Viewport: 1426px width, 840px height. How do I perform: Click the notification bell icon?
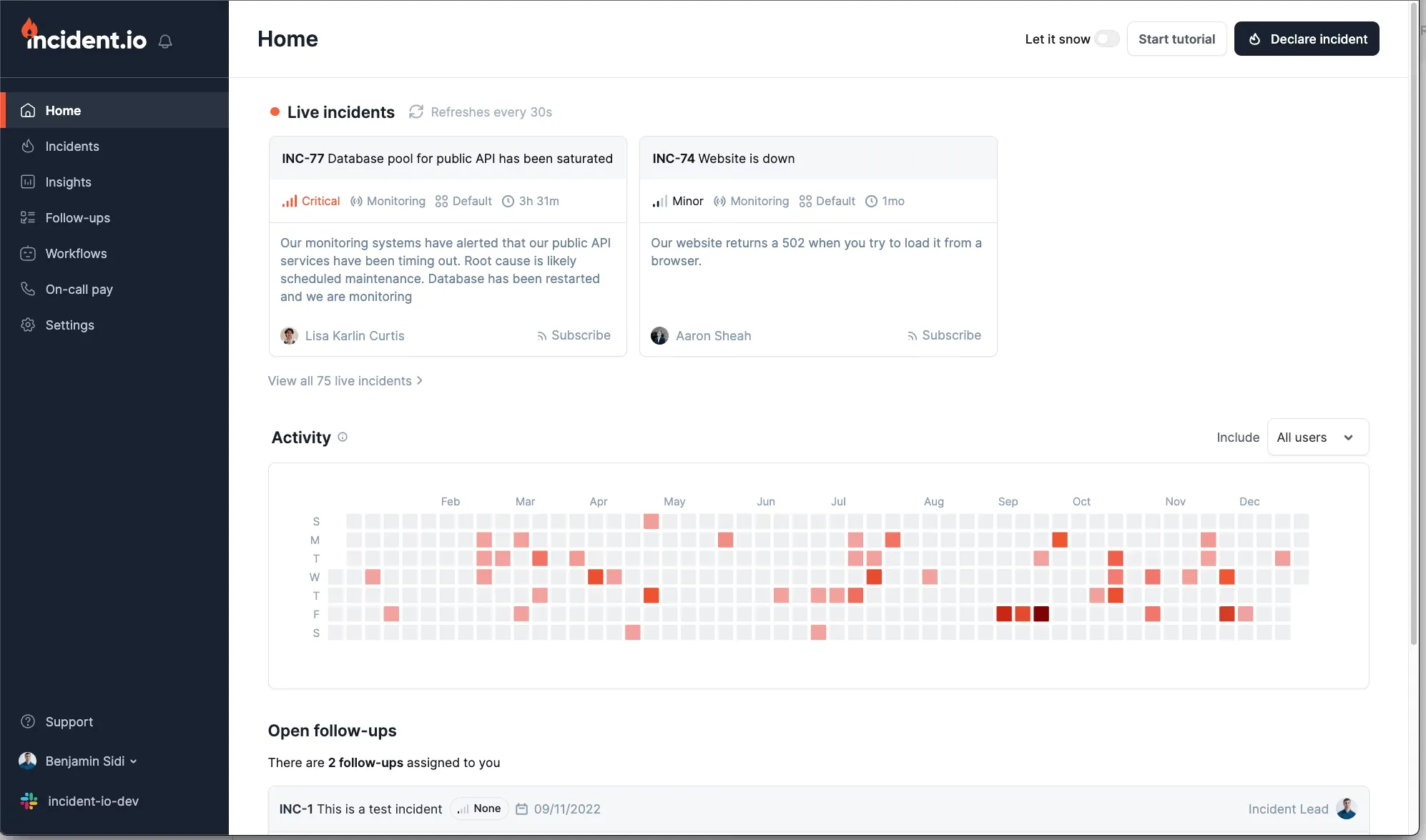point(165,41)
